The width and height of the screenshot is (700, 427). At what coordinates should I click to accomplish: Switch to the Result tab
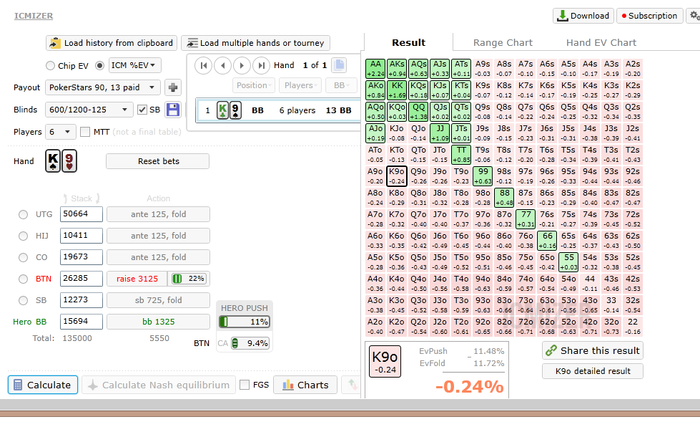(408, 42)
